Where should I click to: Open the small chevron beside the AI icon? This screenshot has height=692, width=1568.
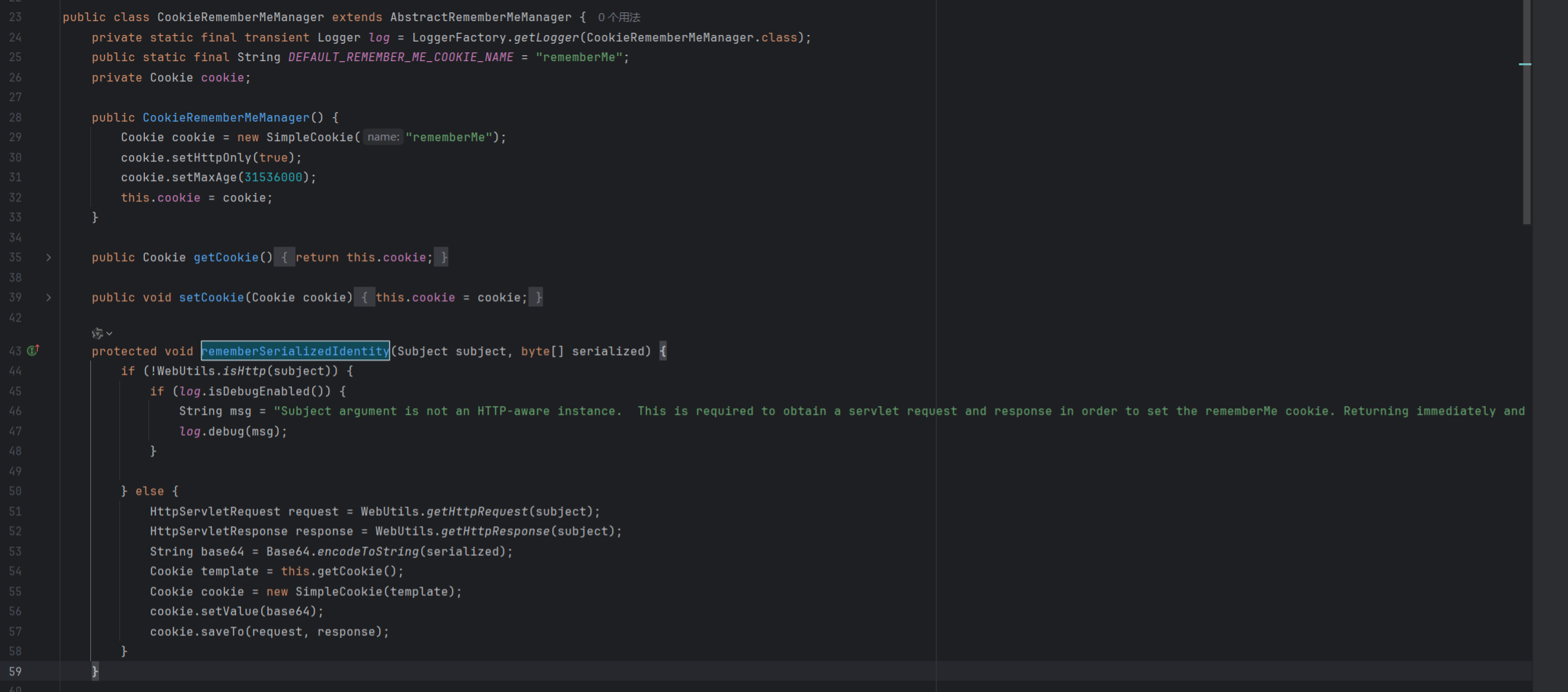click(109, 333)
